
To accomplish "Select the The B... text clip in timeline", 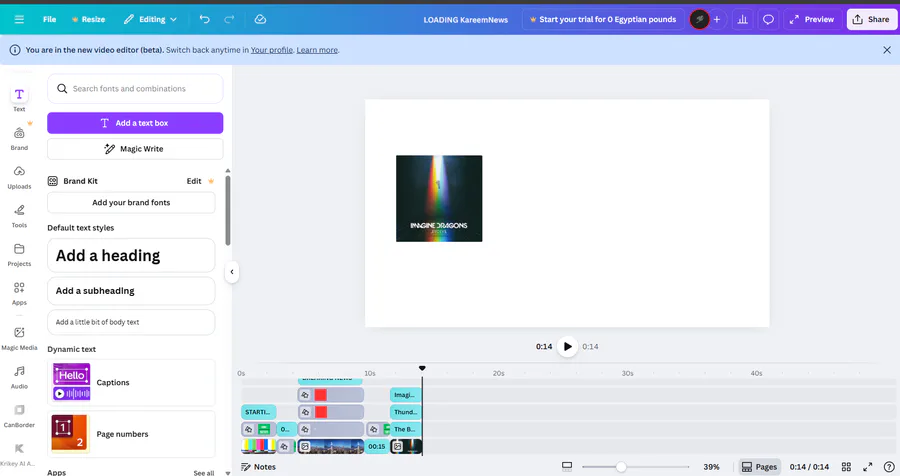I will (x=405, y=429).
